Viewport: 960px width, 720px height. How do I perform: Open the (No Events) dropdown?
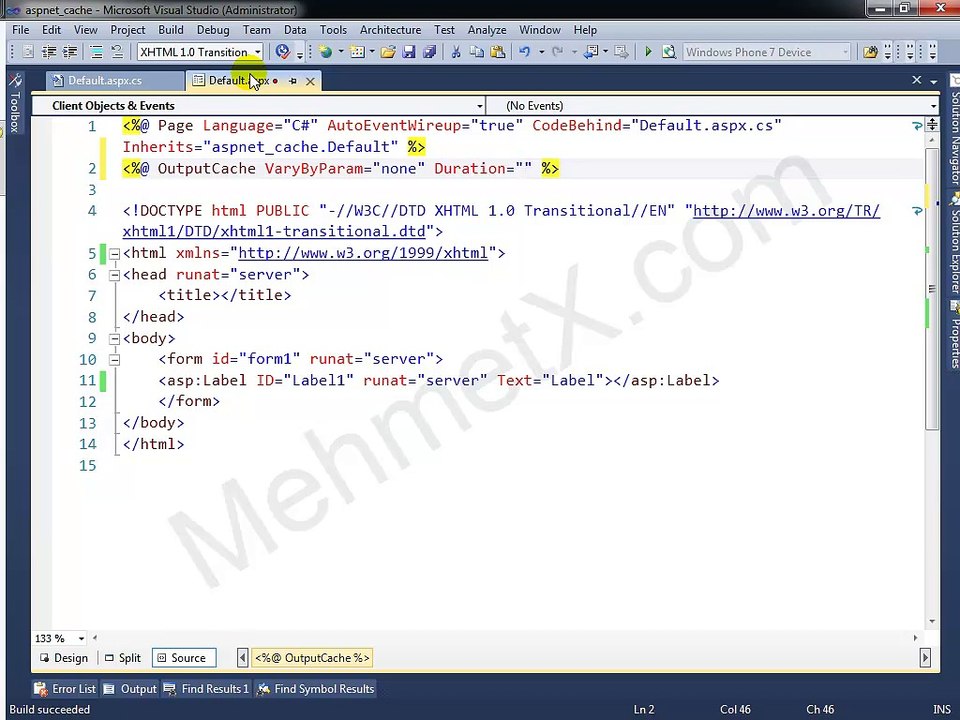(x=933, y=106)
